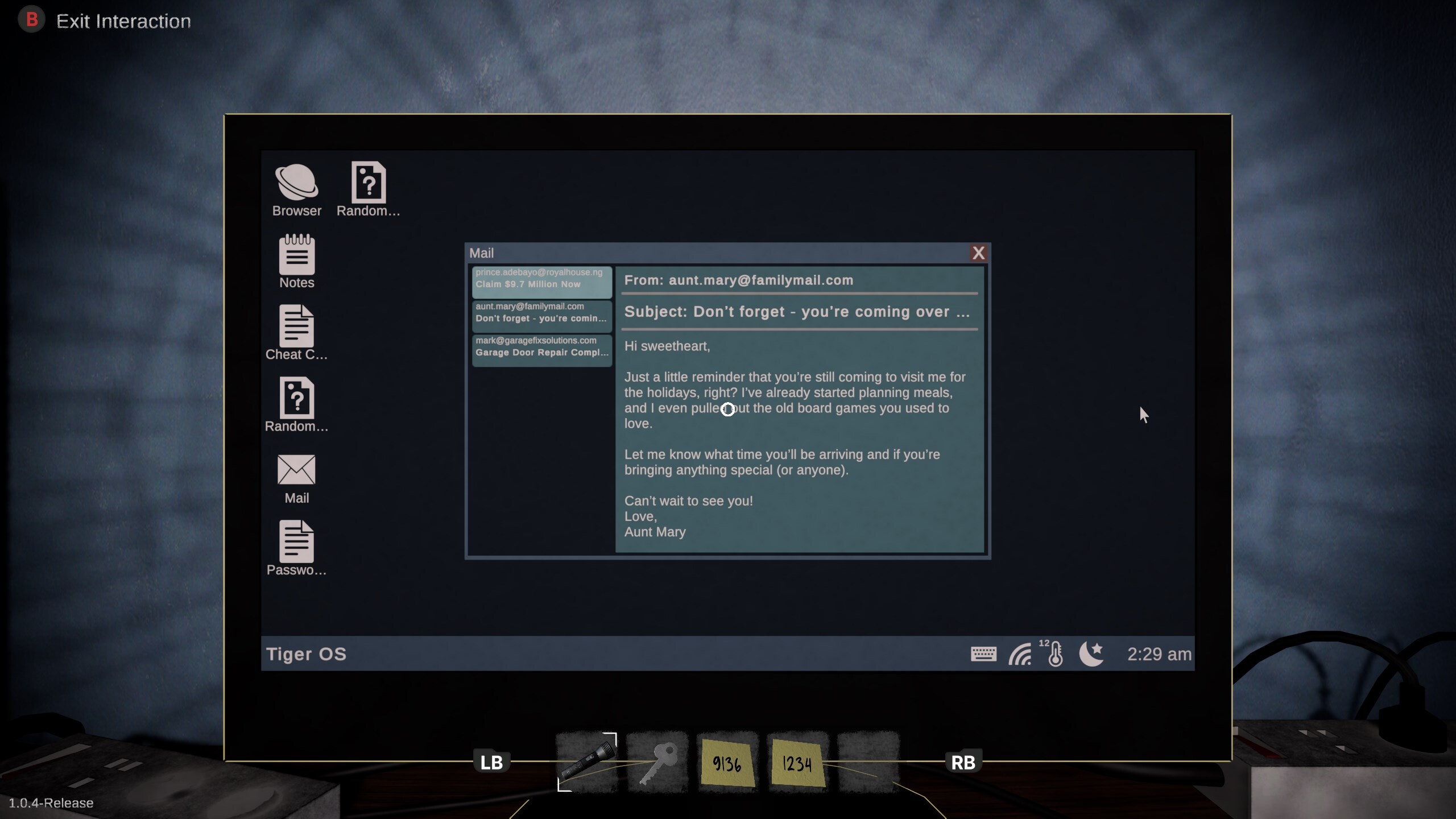Select the sticky note labeled 9136
This screenshot has width=1456, height=819.
coord(726,762)
